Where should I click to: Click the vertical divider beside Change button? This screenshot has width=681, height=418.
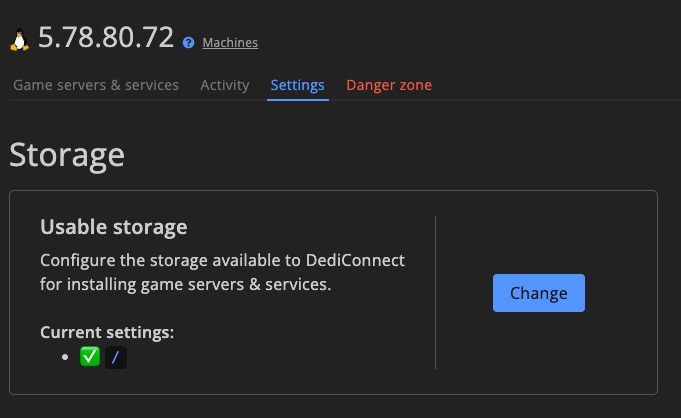(435, 292)
